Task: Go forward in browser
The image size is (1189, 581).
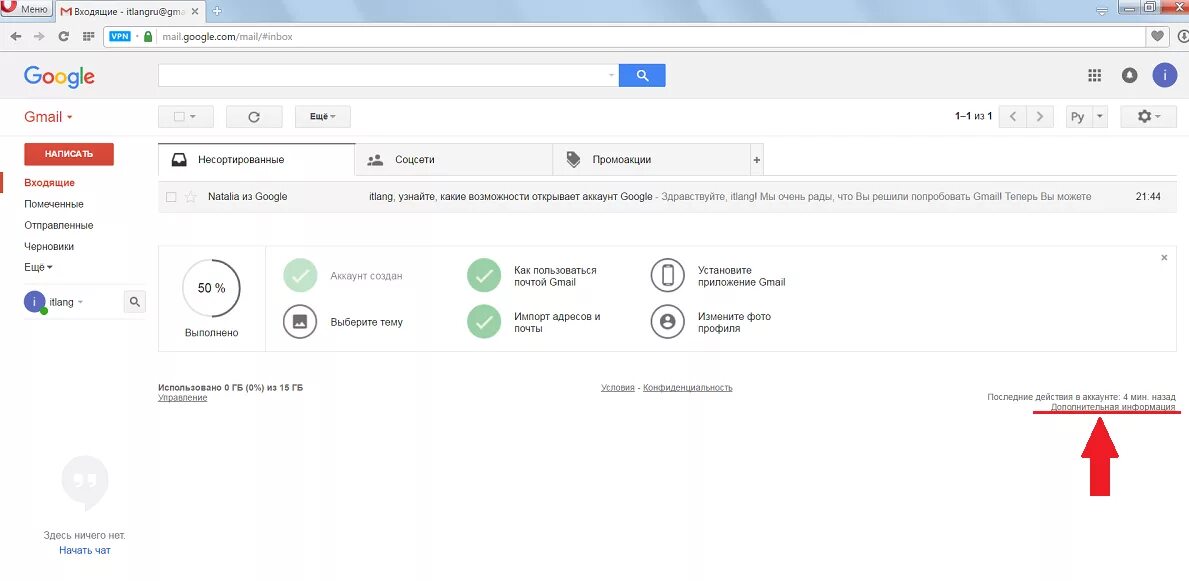Action: 39,36
